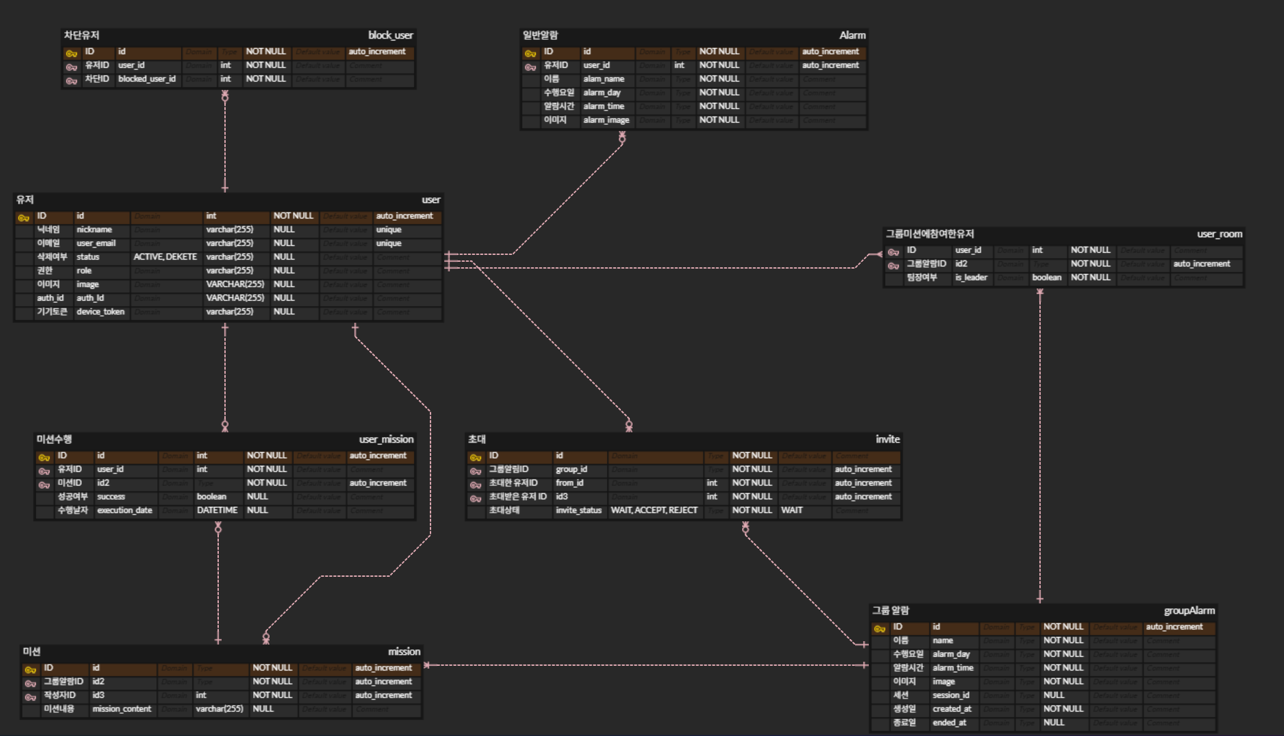Click the alarm_image column in Alarm table
Image resolution: width=1284 pixels, height=736 pixels.
coord(606,120)
